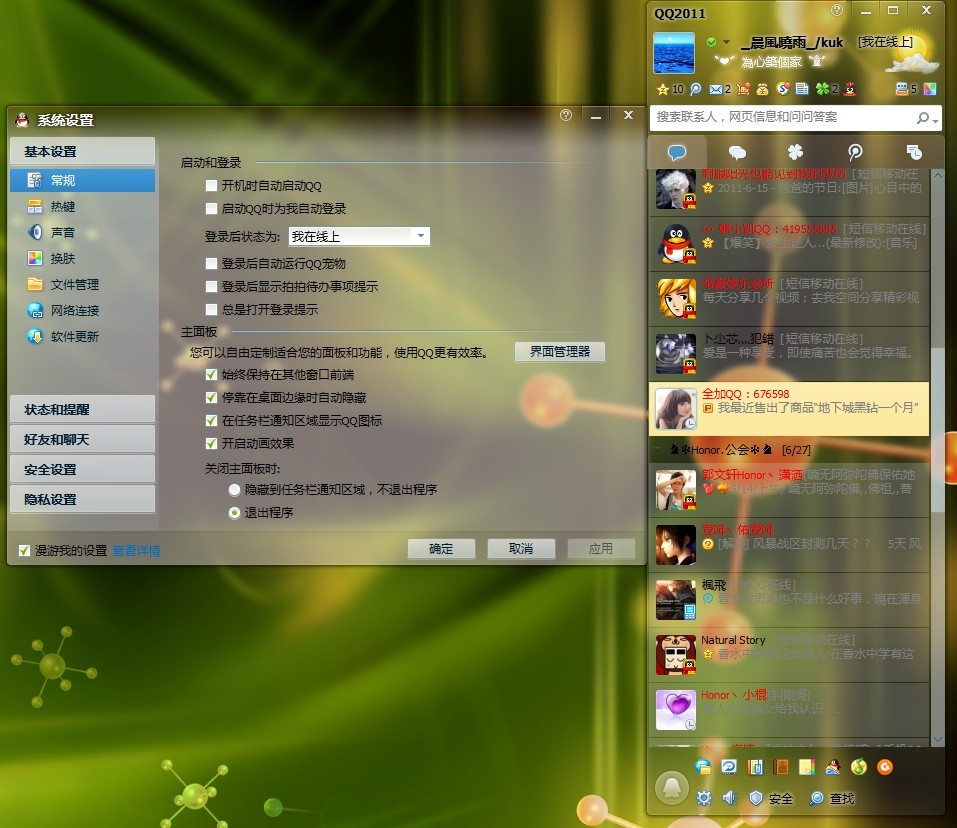Viewport: 957px width, 828px height.
Task: Click the colorful skin change icon in QQ2011
Action: pos(930,89)
